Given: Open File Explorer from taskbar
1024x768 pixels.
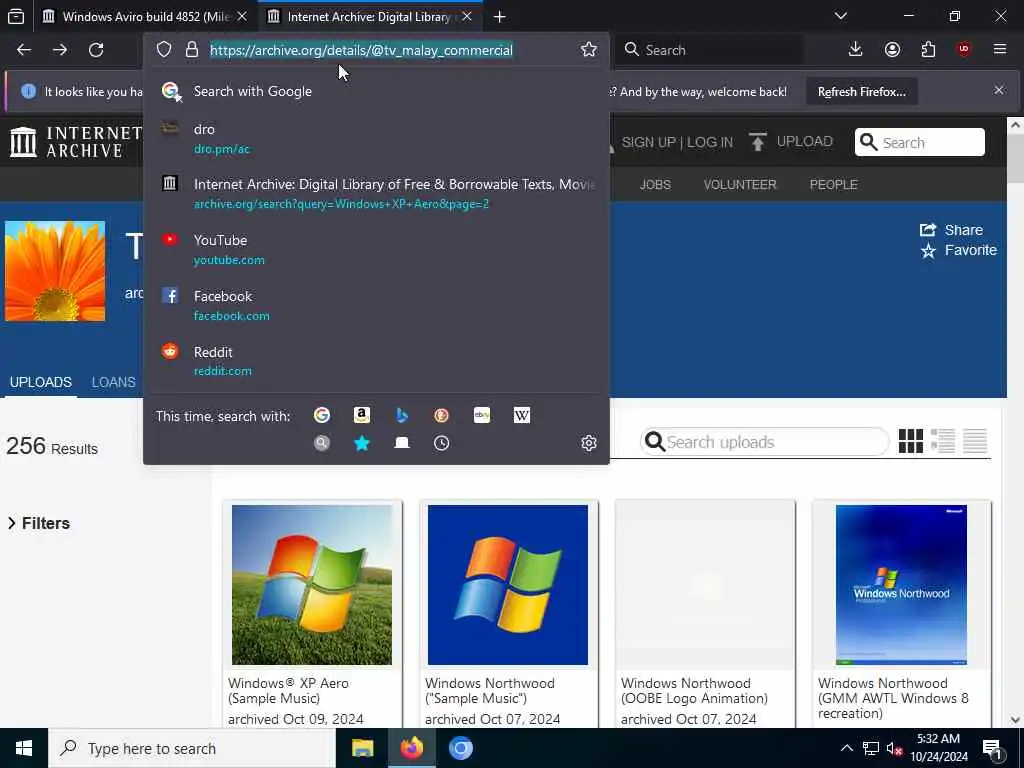Looking at the screenshot, I should 362,748.
